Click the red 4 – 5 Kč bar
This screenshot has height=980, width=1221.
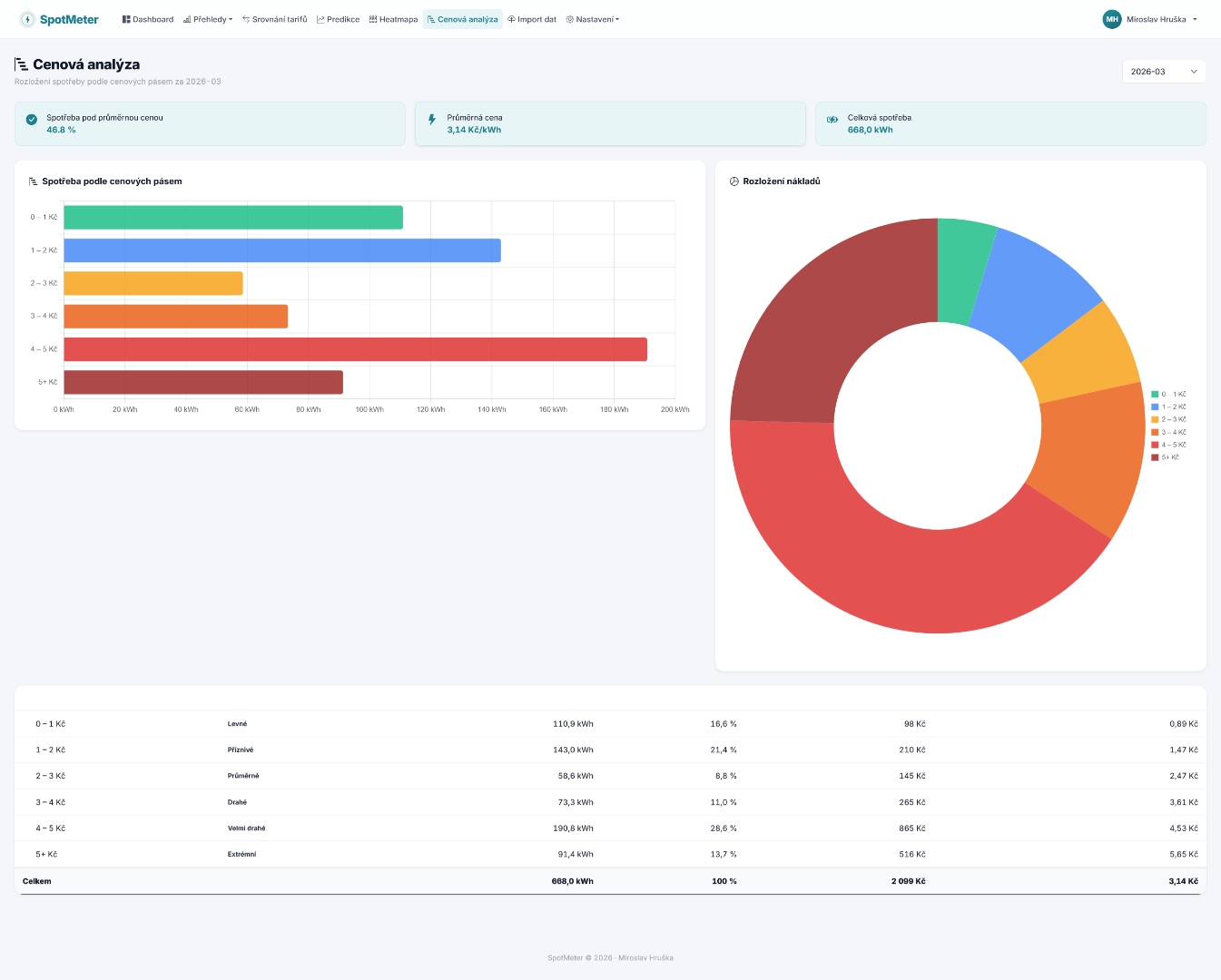click(355, 349)
